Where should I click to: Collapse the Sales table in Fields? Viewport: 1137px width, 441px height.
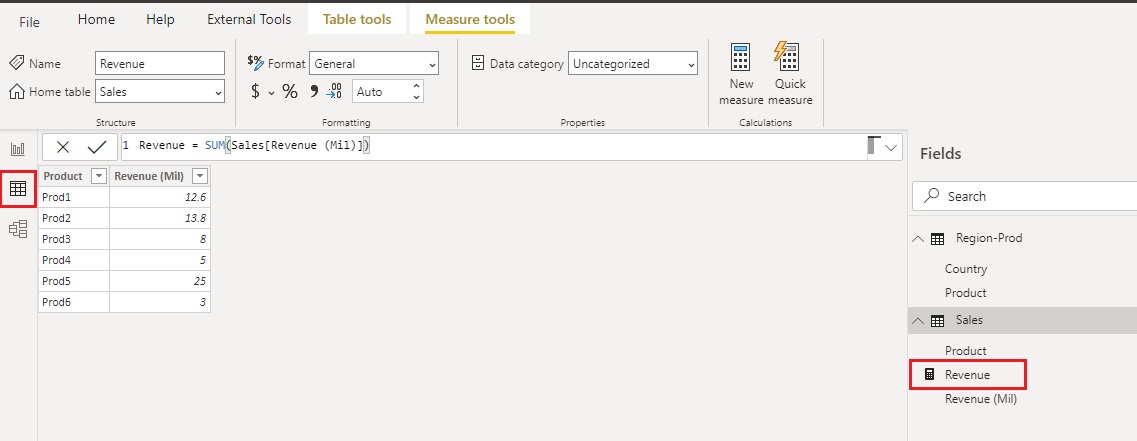(918, 321)
